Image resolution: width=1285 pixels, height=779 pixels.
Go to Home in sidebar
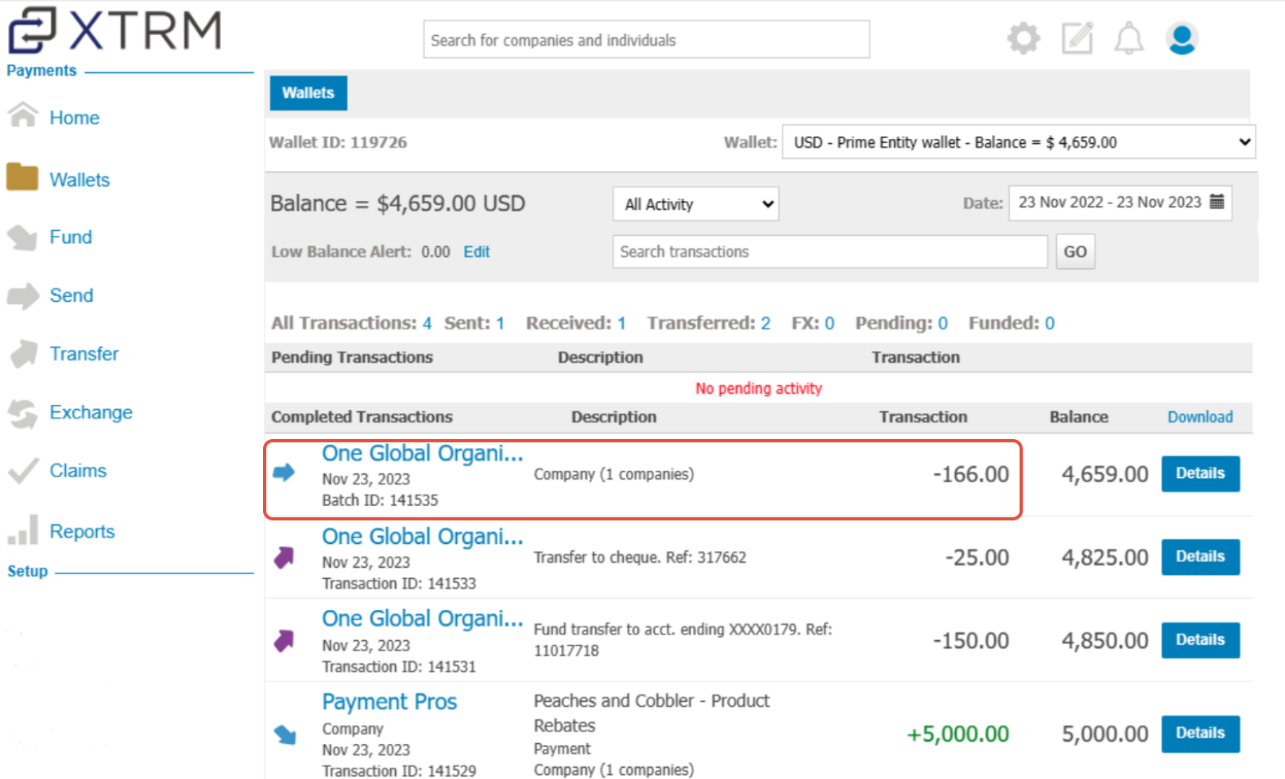click(x=74, y=118)
